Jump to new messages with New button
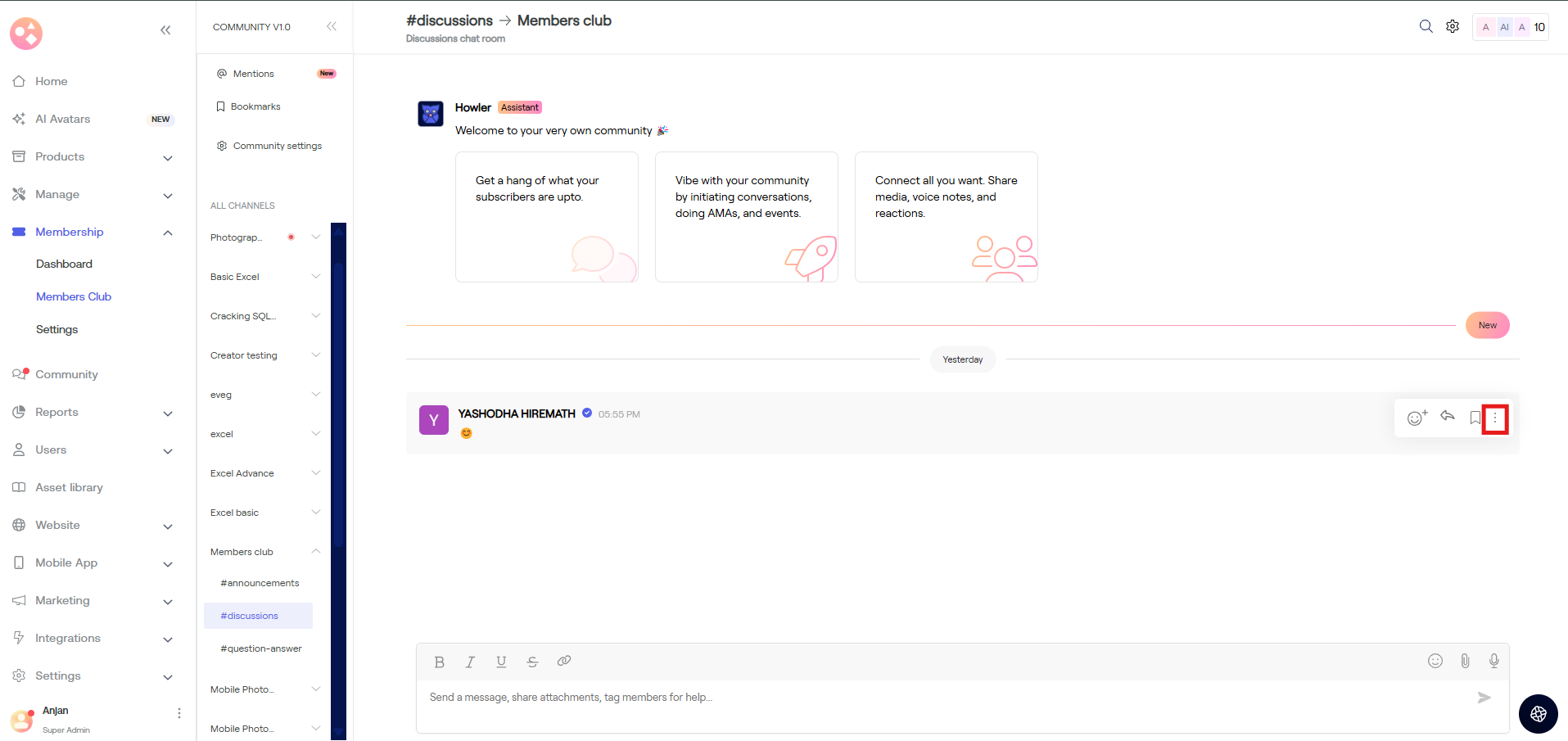 point(1487,325)
